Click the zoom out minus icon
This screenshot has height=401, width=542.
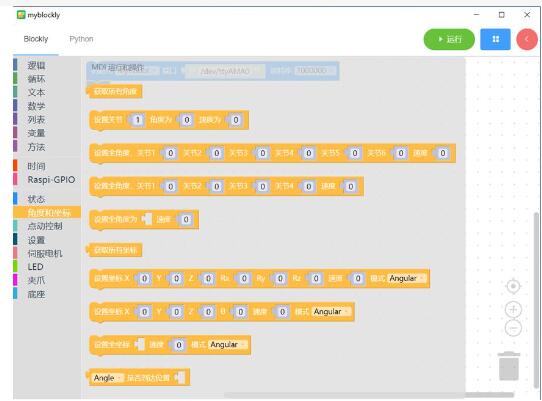coord(513,327)
